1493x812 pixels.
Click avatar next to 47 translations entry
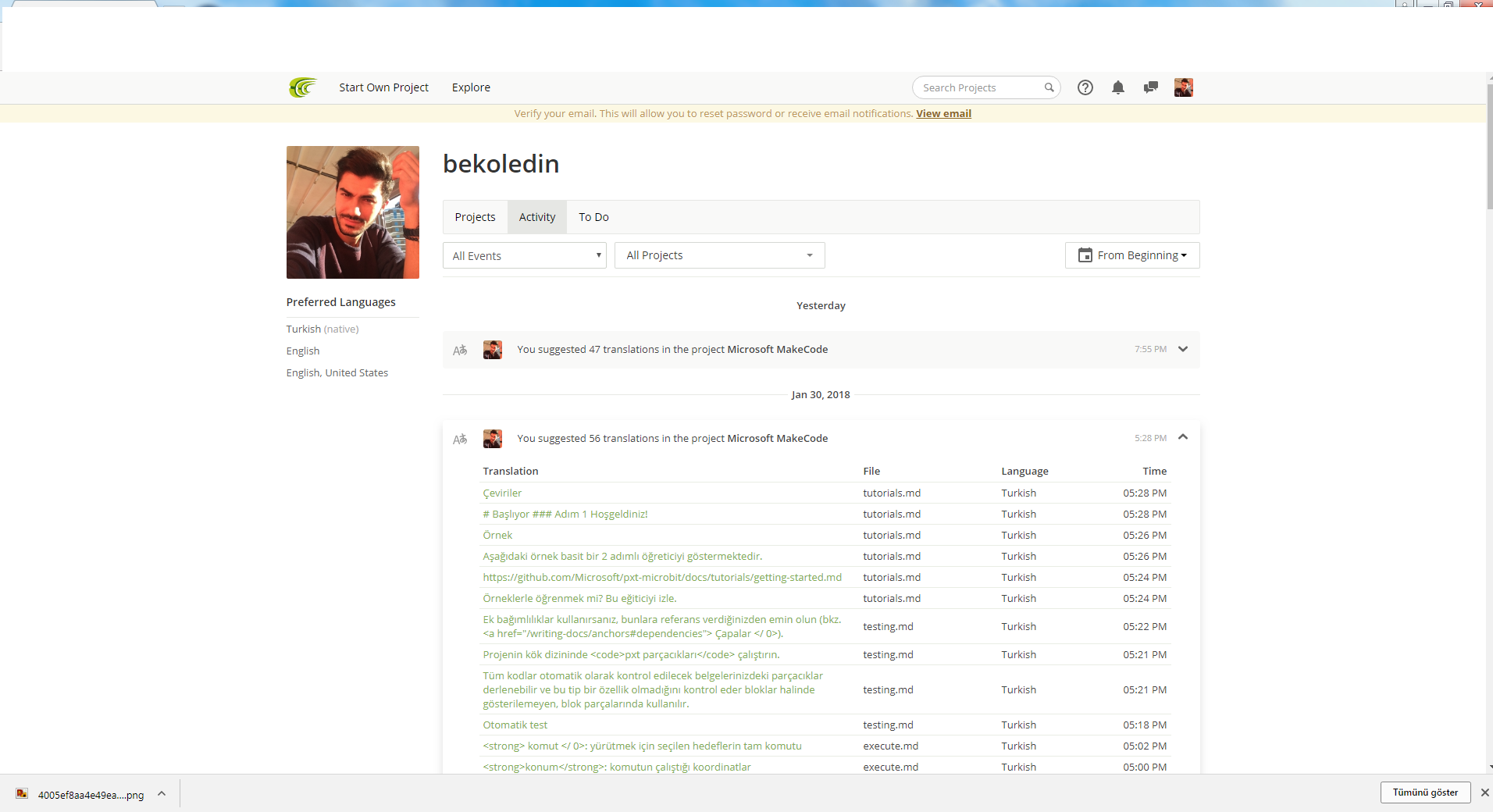tap(493, 350)
